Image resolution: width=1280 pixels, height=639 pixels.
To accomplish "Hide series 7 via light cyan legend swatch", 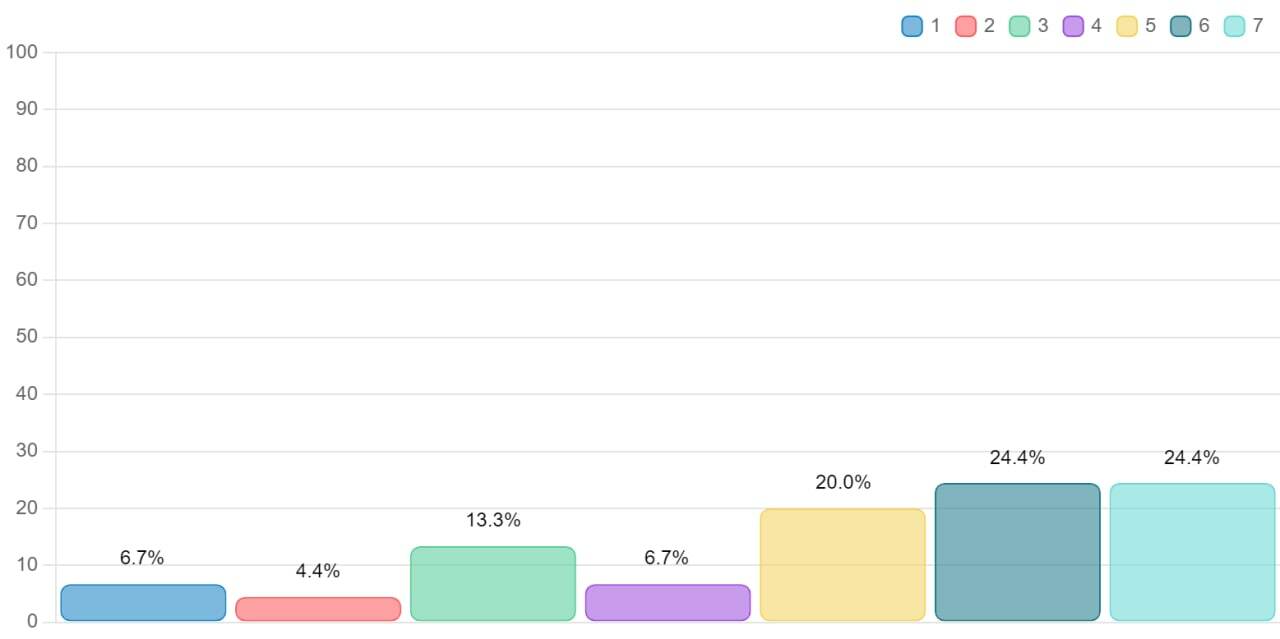I will (x=1234, y=26).
